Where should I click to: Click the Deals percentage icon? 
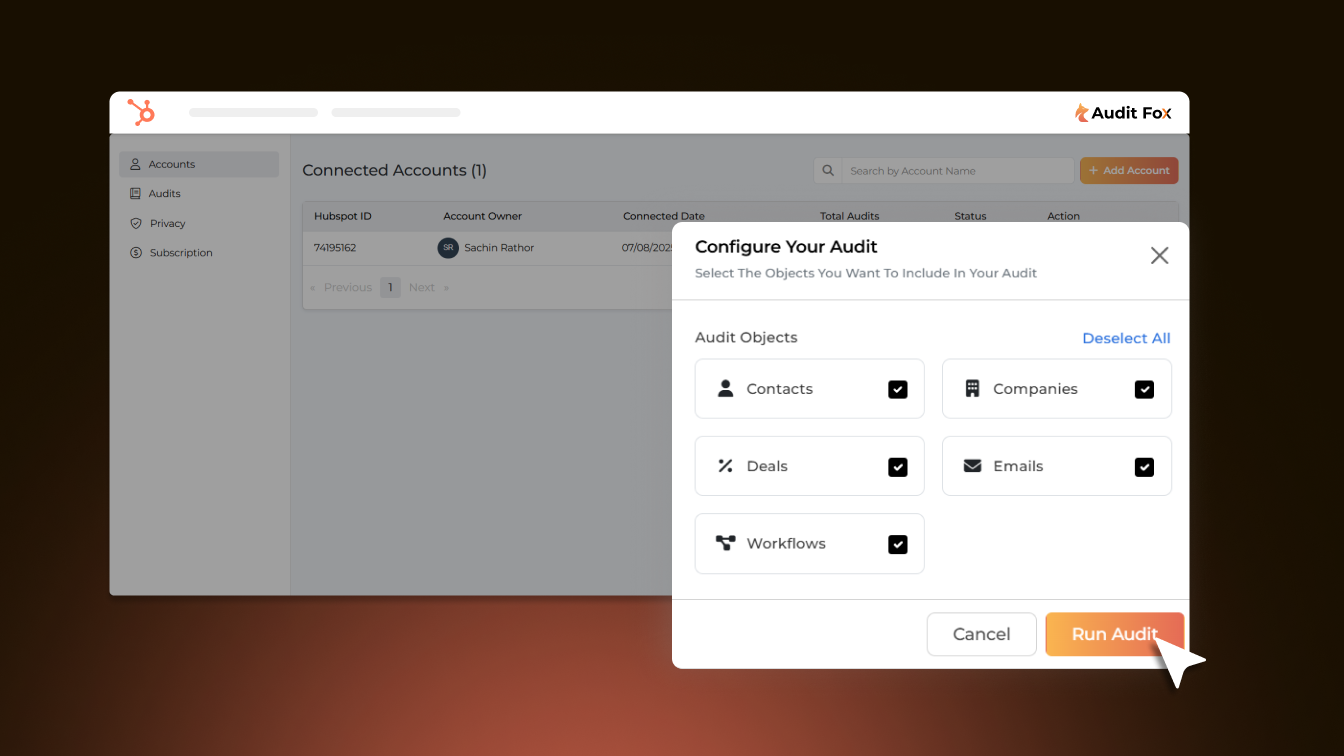point(724,466)
